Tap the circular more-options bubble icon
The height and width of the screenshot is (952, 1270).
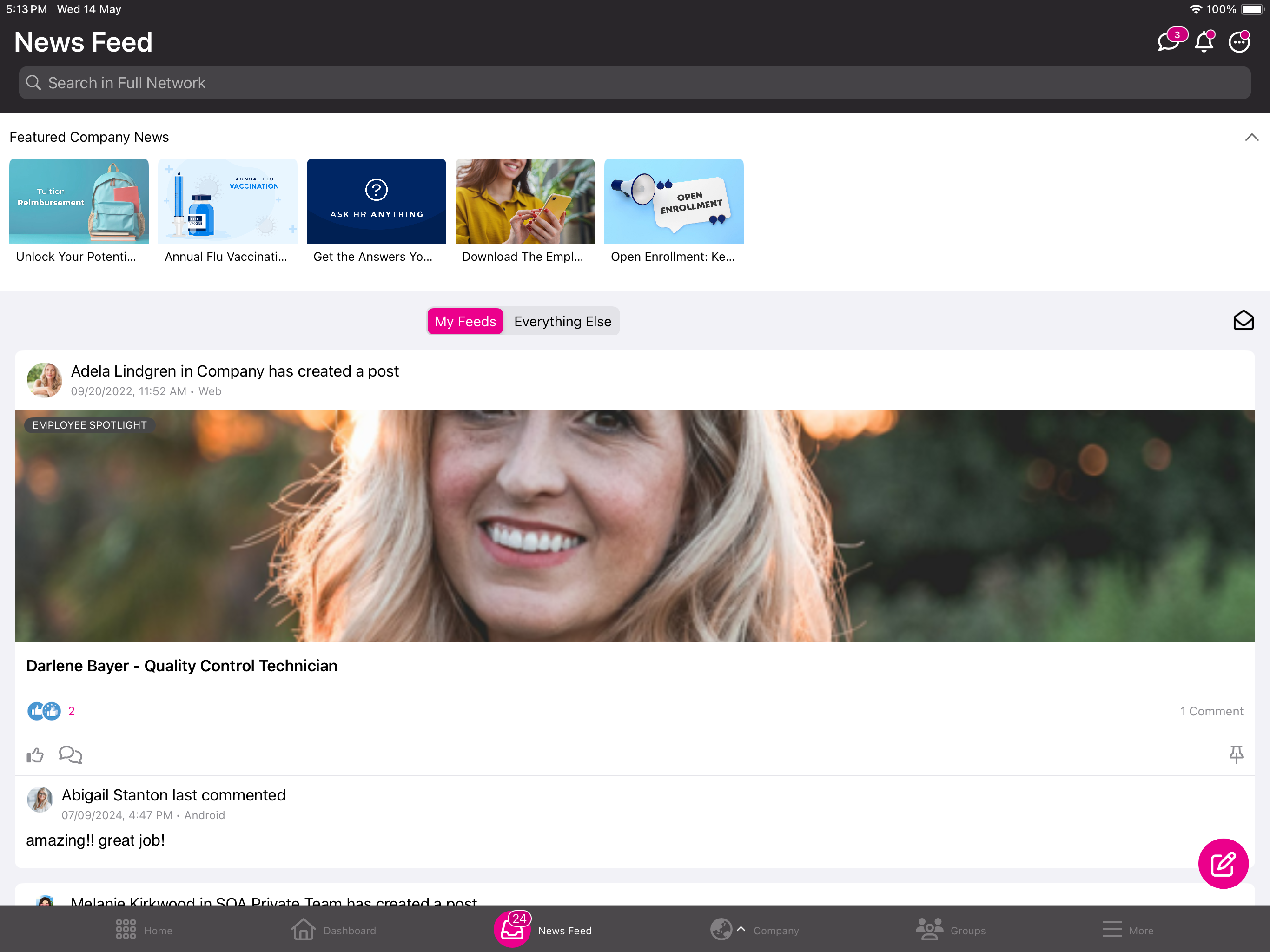[1238, 42]
